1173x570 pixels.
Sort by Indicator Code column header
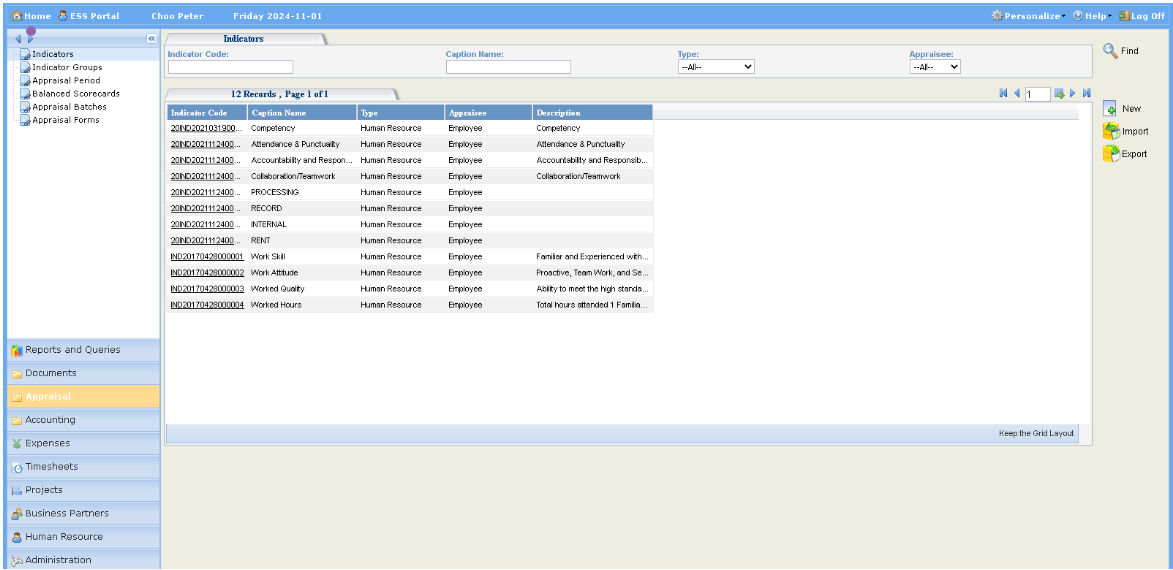coord(207,113)
